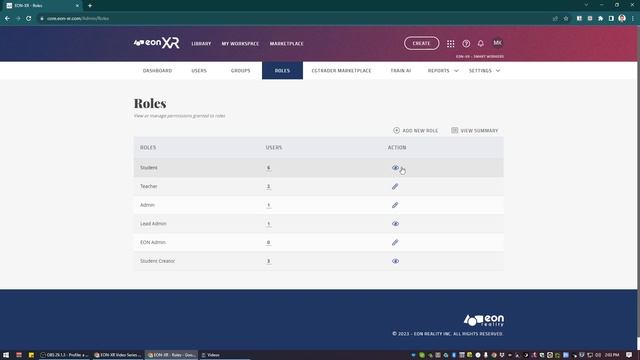The height and width of the screenshot is (360, 640).
Task: Edit the Admin role pencil icon
Action: [395, 205]
